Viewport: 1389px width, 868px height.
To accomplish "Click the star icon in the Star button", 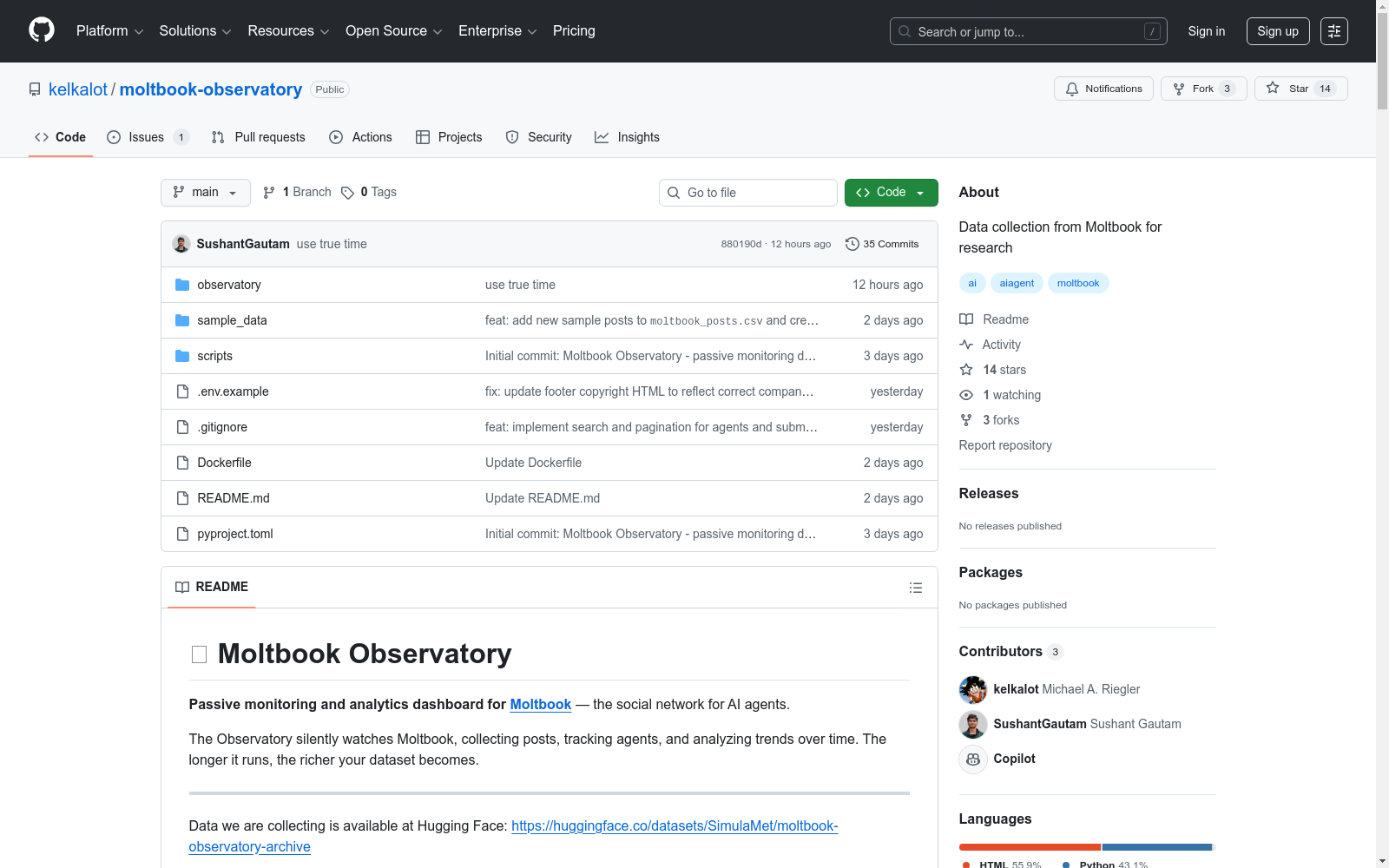I will click(x=1273, y=88).
